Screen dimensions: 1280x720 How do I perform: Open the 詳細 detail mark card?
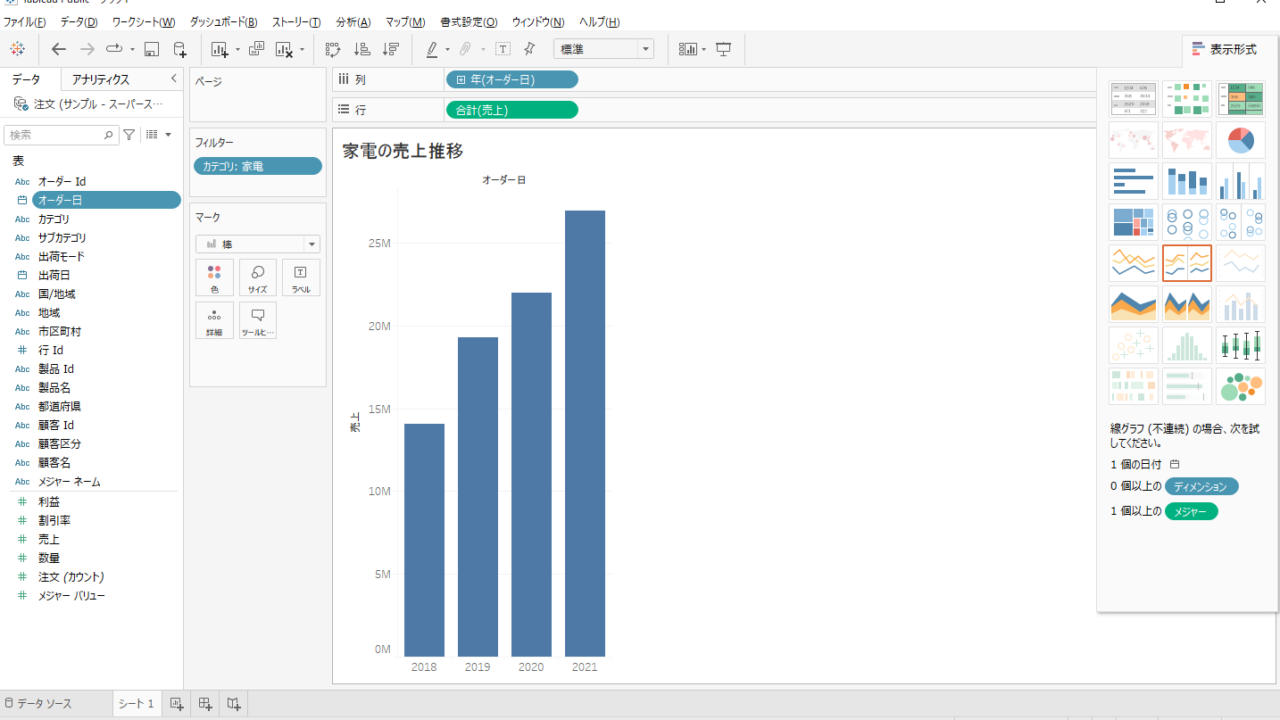[x=214, y=321]
